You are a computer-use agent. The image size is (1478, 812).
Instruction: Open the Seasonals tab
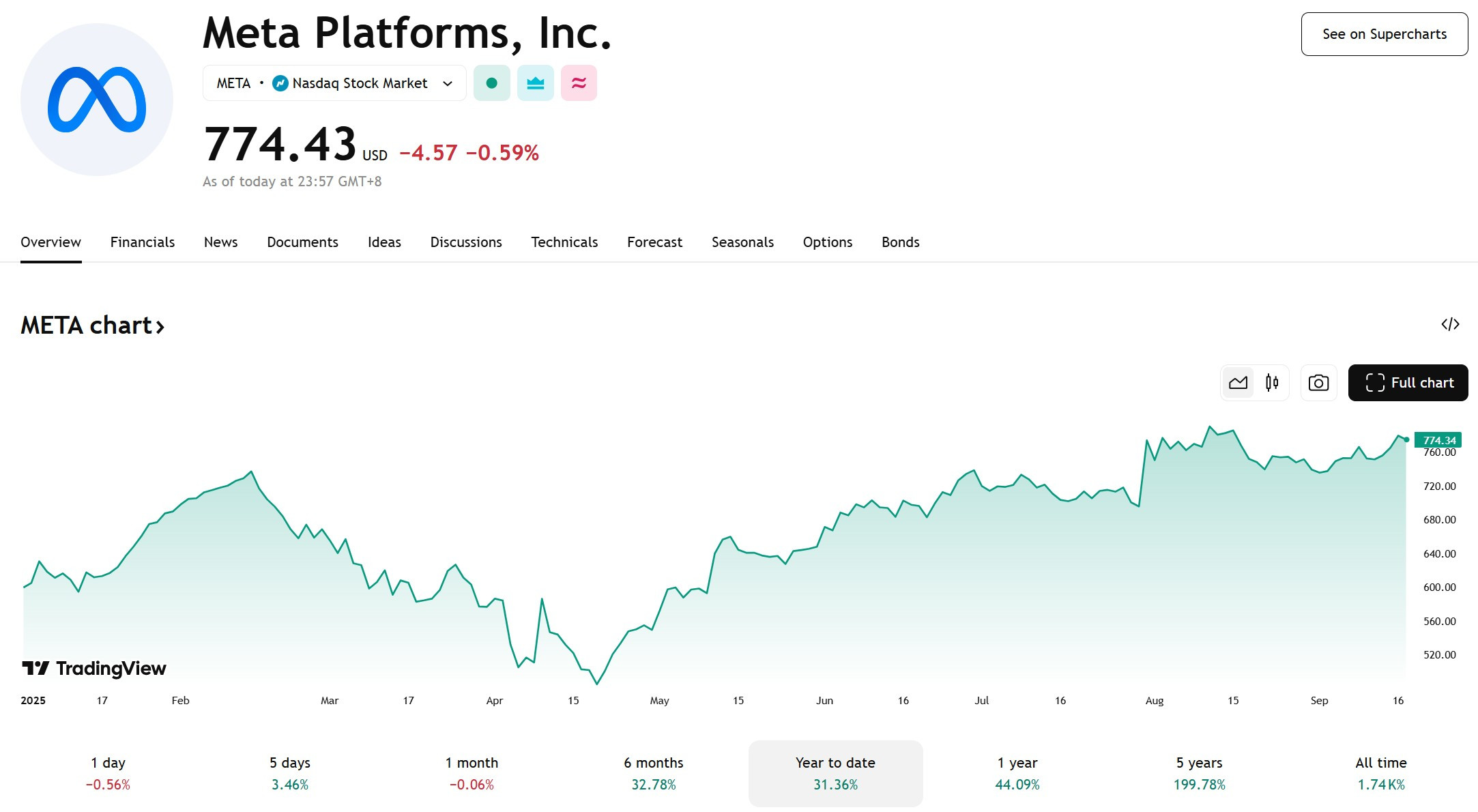[742, 242]
